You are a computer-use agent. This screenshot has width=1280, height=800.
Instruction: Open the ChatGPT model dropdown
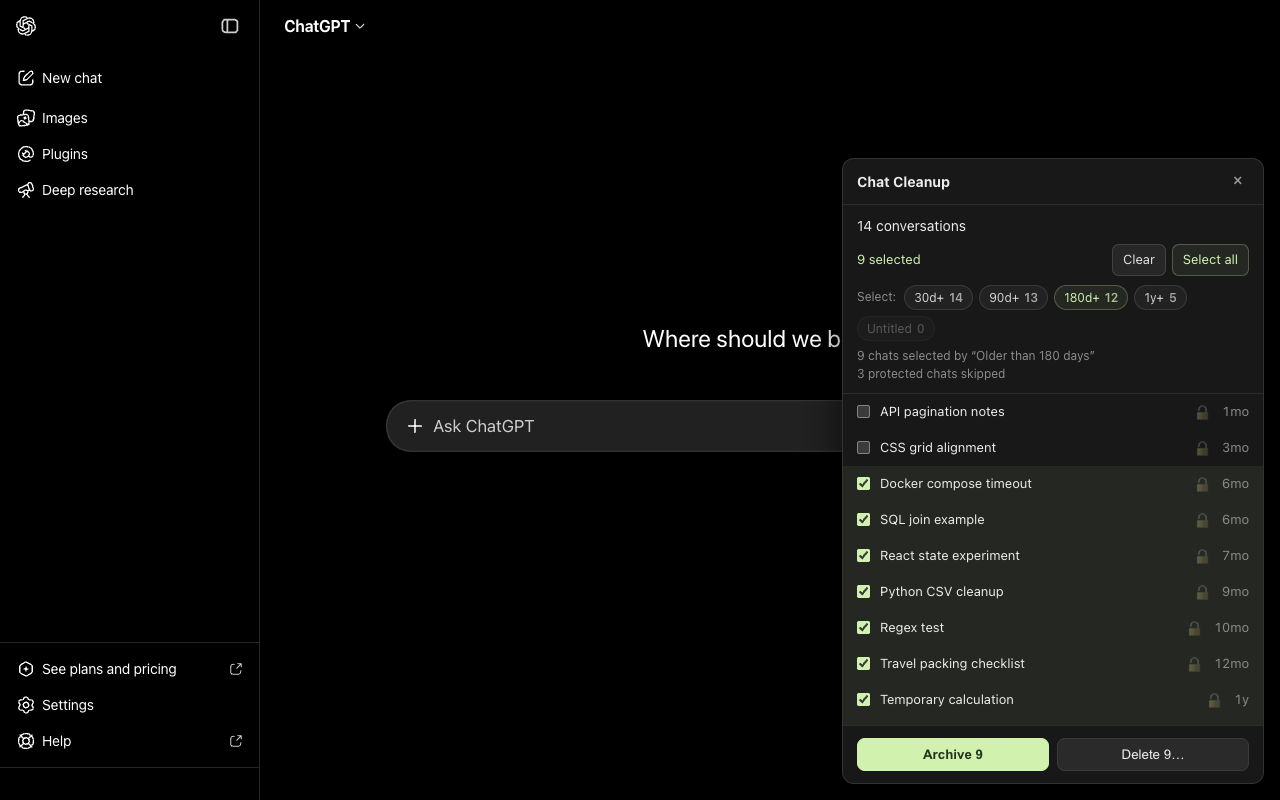click(324, 26)
